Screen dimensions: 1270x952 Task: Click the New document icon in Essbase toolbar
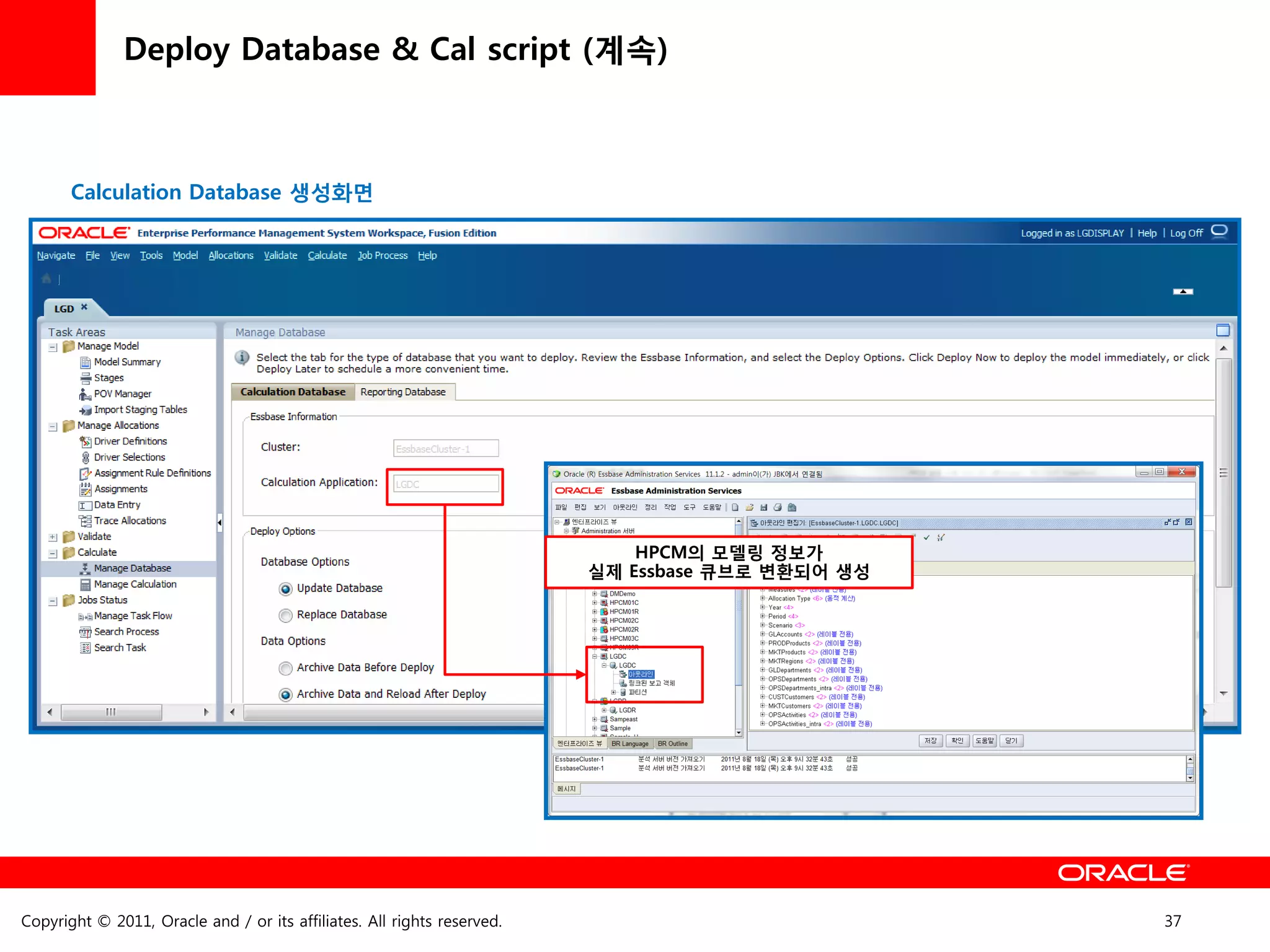pos(735,507)
